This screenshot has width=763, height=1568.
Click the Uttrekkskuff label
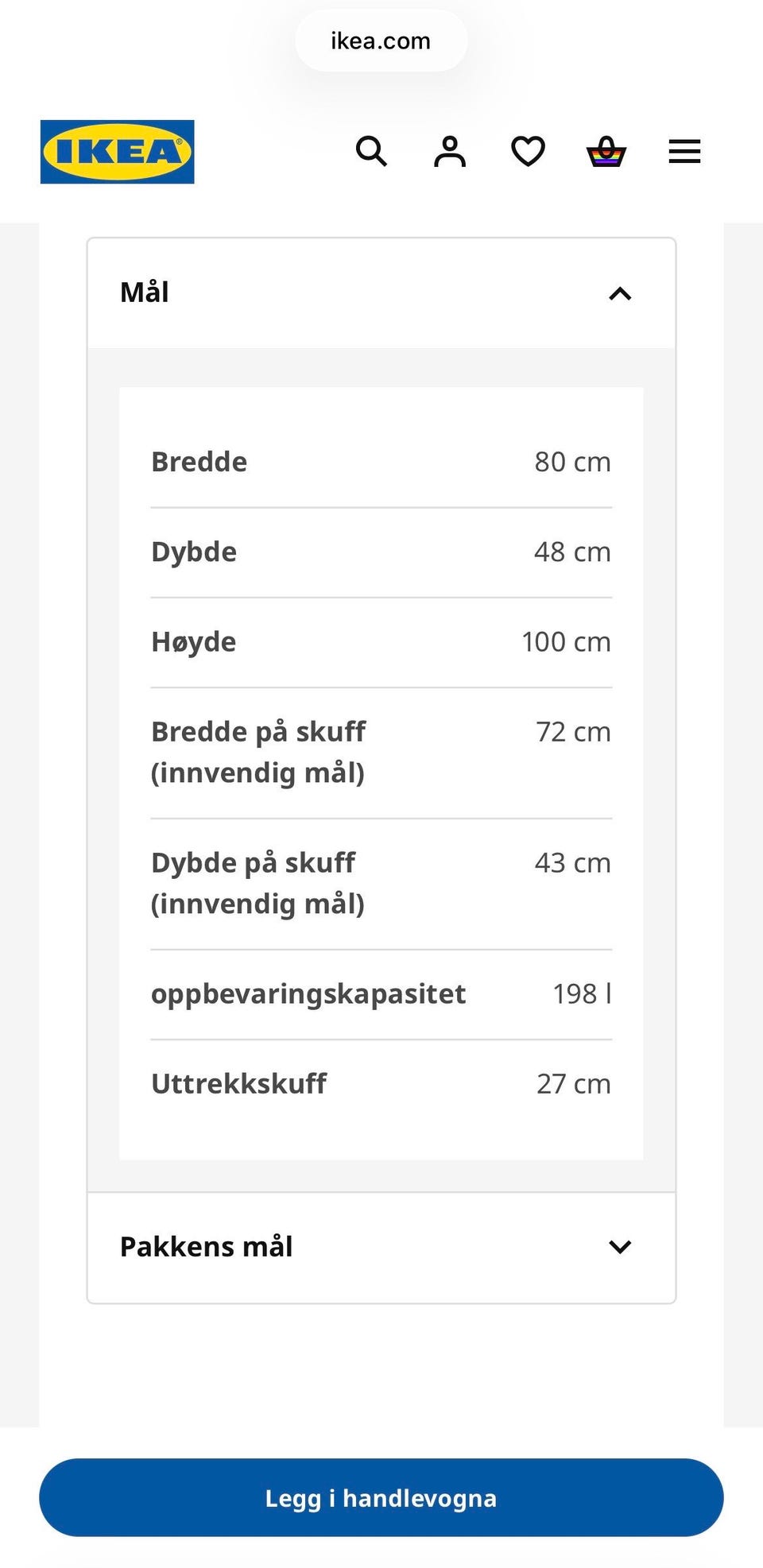(x=238, y=1084)
